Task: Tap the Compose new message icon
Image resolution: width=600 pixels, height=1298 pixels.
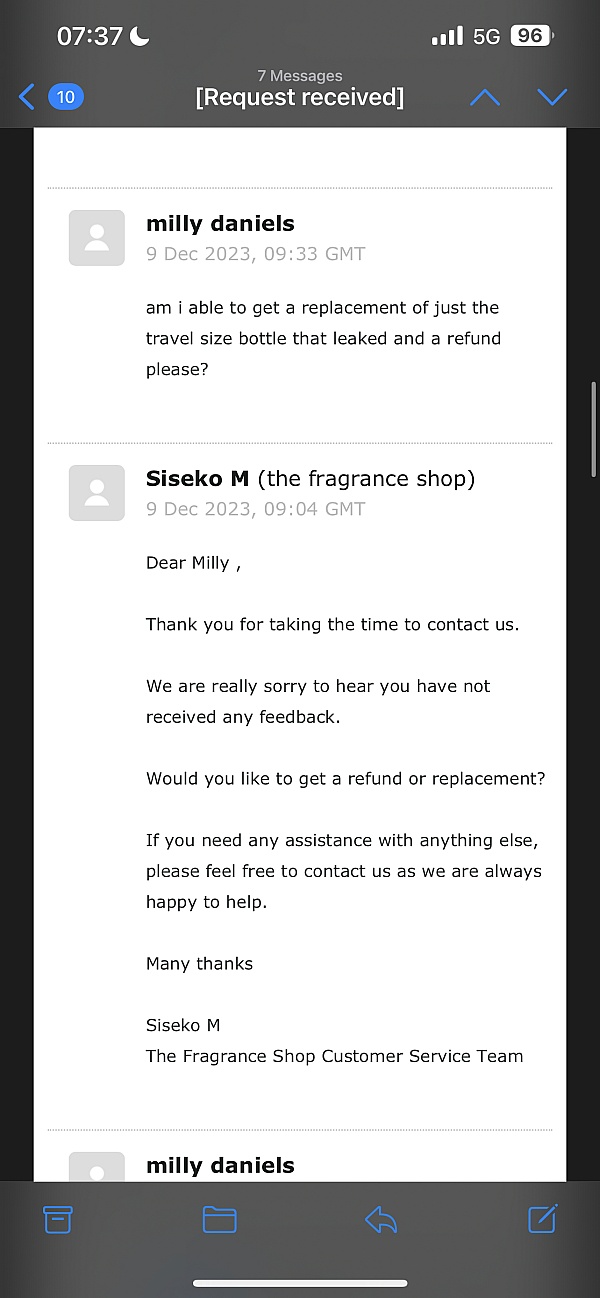Action: pos(541,1219)
